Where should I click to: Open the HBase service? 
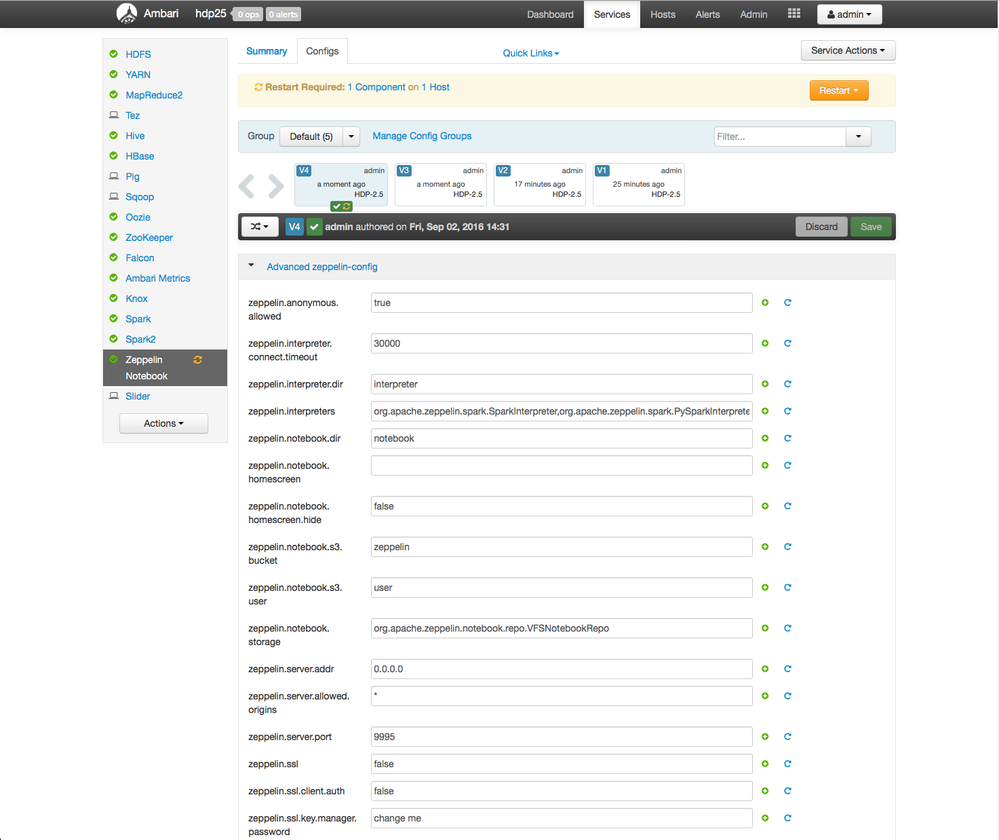point(140,156)
